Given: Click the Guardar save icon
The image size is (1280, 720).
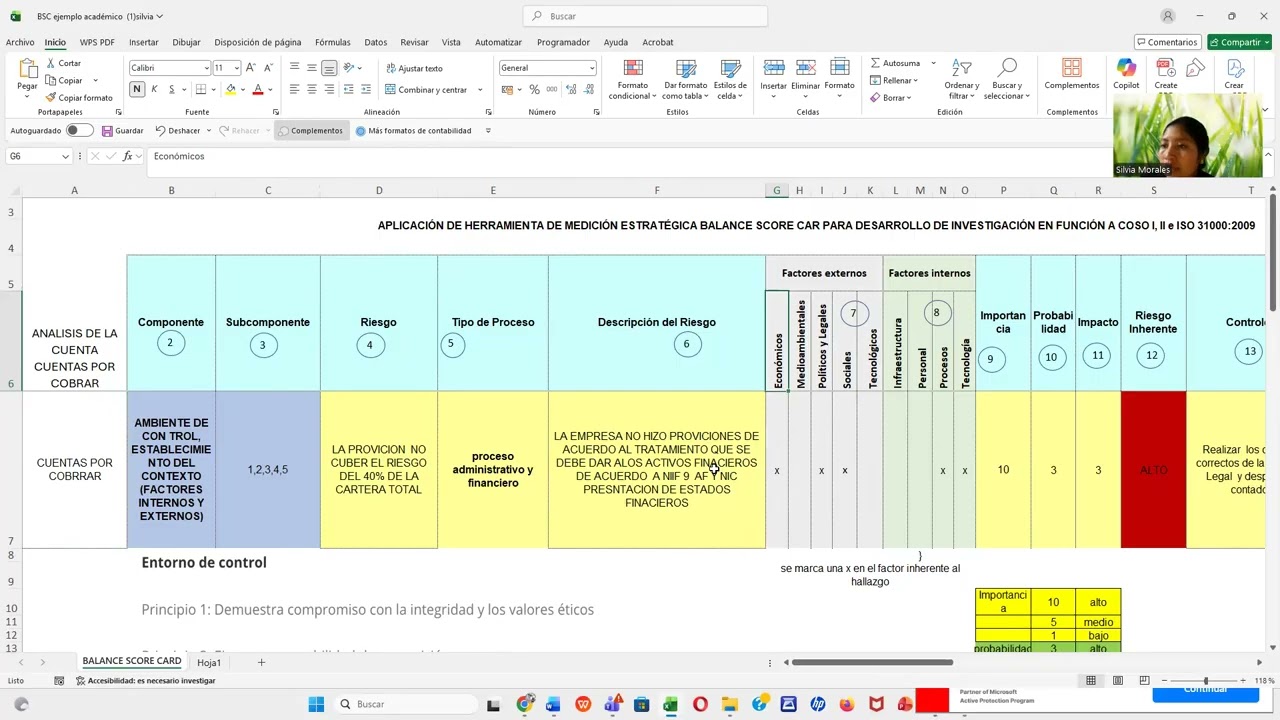Looking at the screenshot, I should (107, 130).
